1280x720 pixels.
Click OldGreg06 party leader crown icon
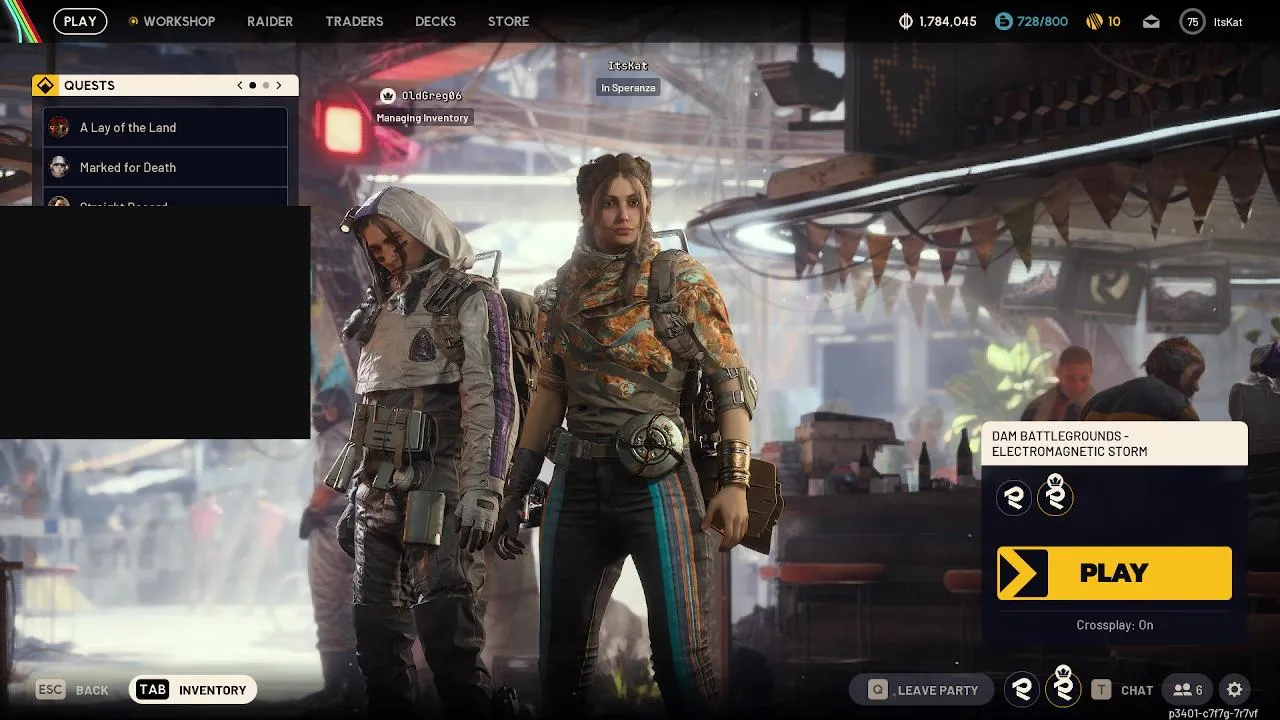coord(388,96)
